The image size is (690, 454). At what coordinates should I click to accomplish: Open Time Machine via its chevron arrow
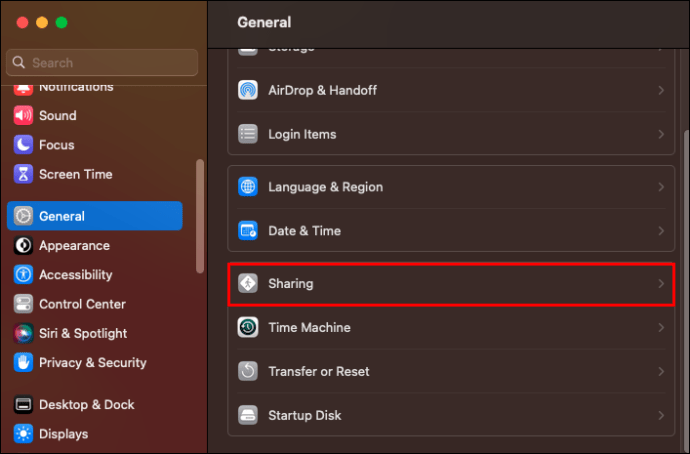tap(661, 328)
